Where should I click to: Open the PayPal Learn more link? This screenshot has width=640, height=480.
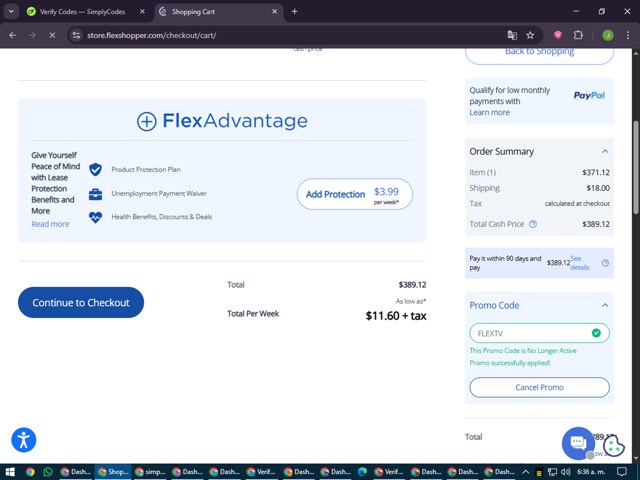(489, 113)
